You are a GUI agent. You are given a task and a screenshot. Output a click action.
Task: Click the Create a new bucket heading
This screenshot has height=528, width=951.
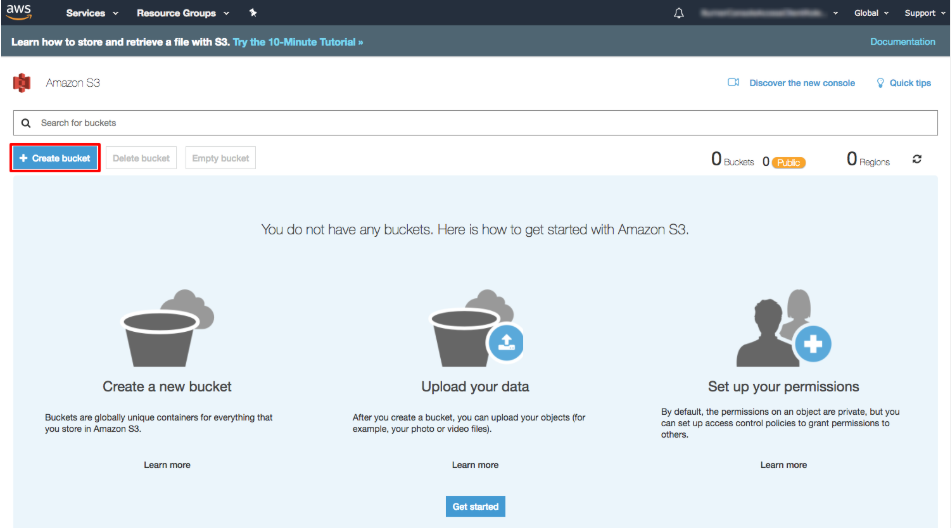pyautogui.click(x=167, y=387)
